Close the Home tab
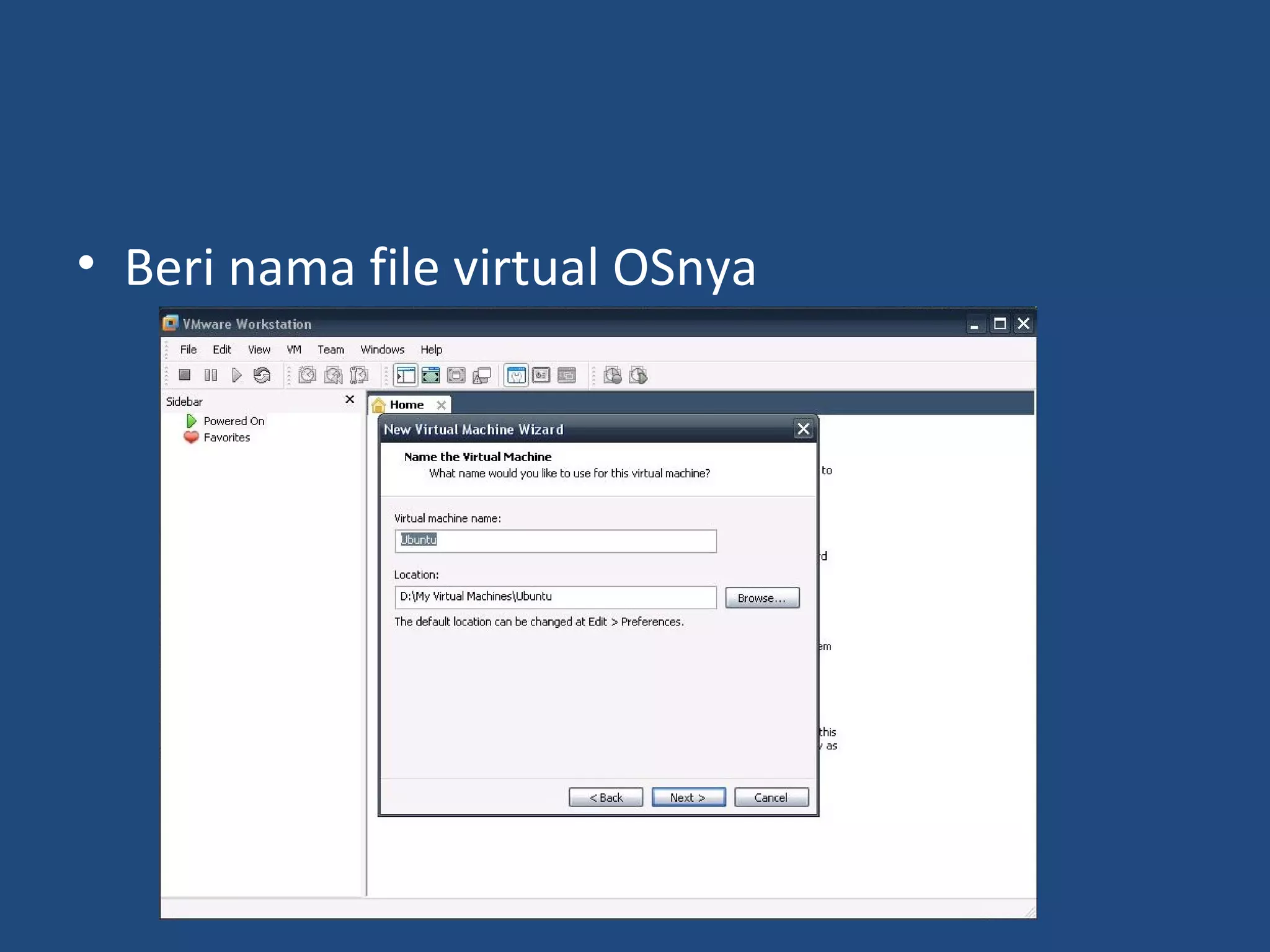 (441, 405)
